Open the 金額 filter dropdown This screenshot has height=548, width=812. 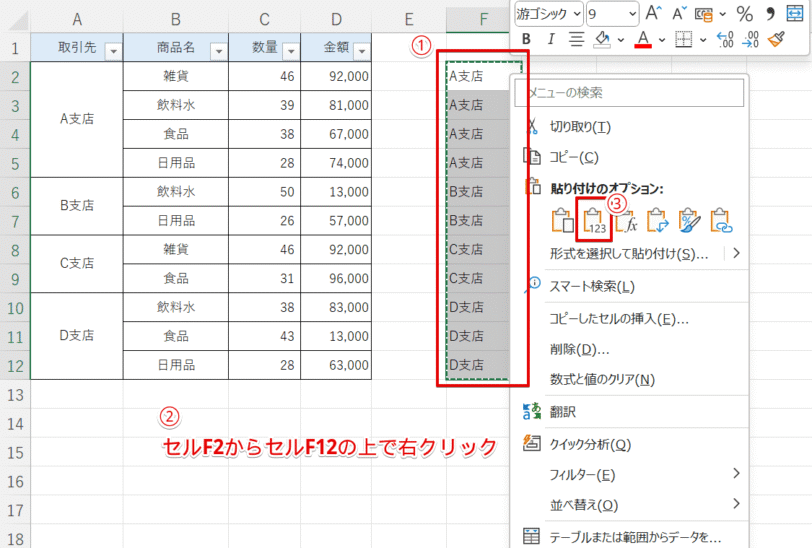361,51
